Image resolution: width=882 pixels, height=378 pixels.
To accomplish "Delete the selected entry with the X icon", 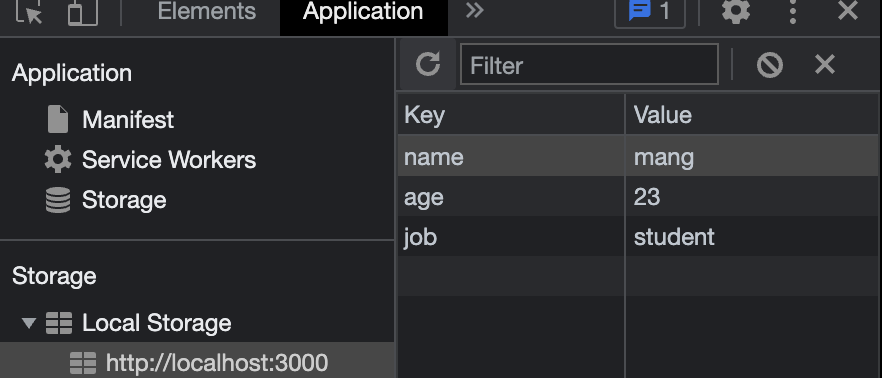I will click(x=825, y=65).
